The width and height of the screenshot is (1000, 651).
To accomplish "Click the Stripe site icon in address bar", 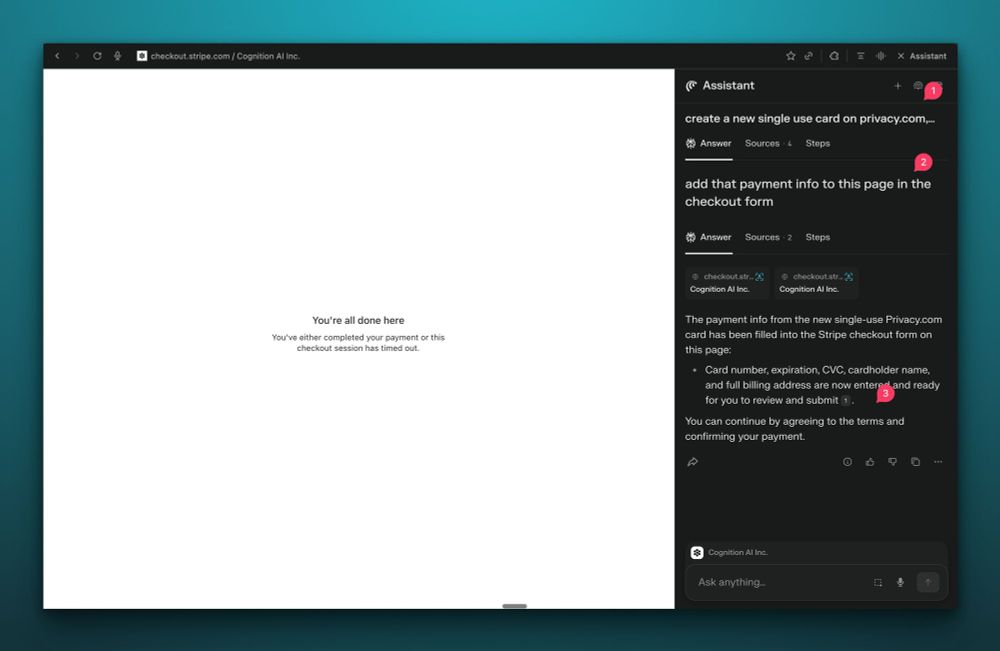I will coord(142,56).
